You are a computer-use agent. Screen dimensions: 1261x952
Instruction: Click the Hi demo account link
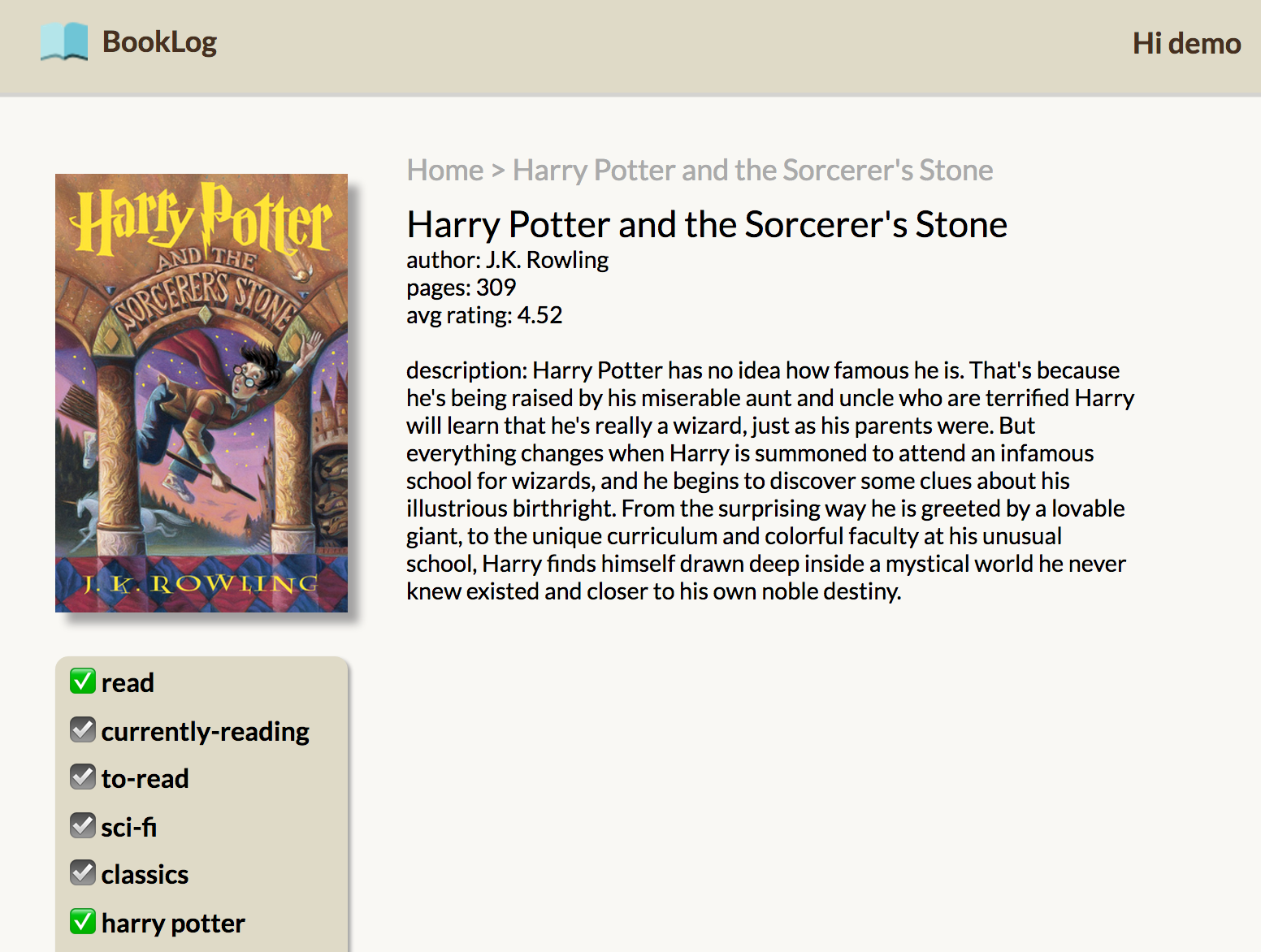(x=1186, y=44)
